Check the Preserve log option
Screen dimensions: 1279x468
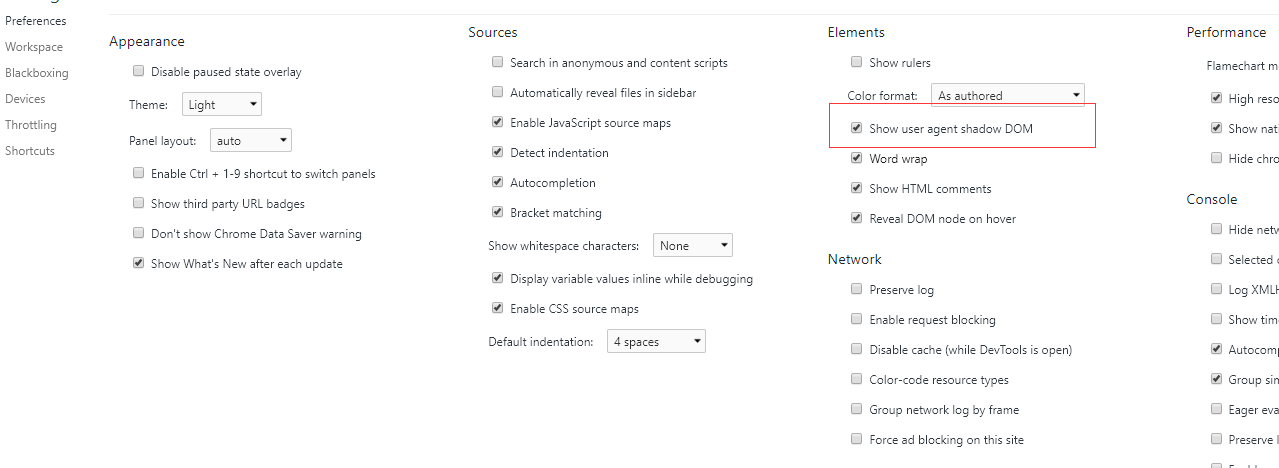(856, 289)
